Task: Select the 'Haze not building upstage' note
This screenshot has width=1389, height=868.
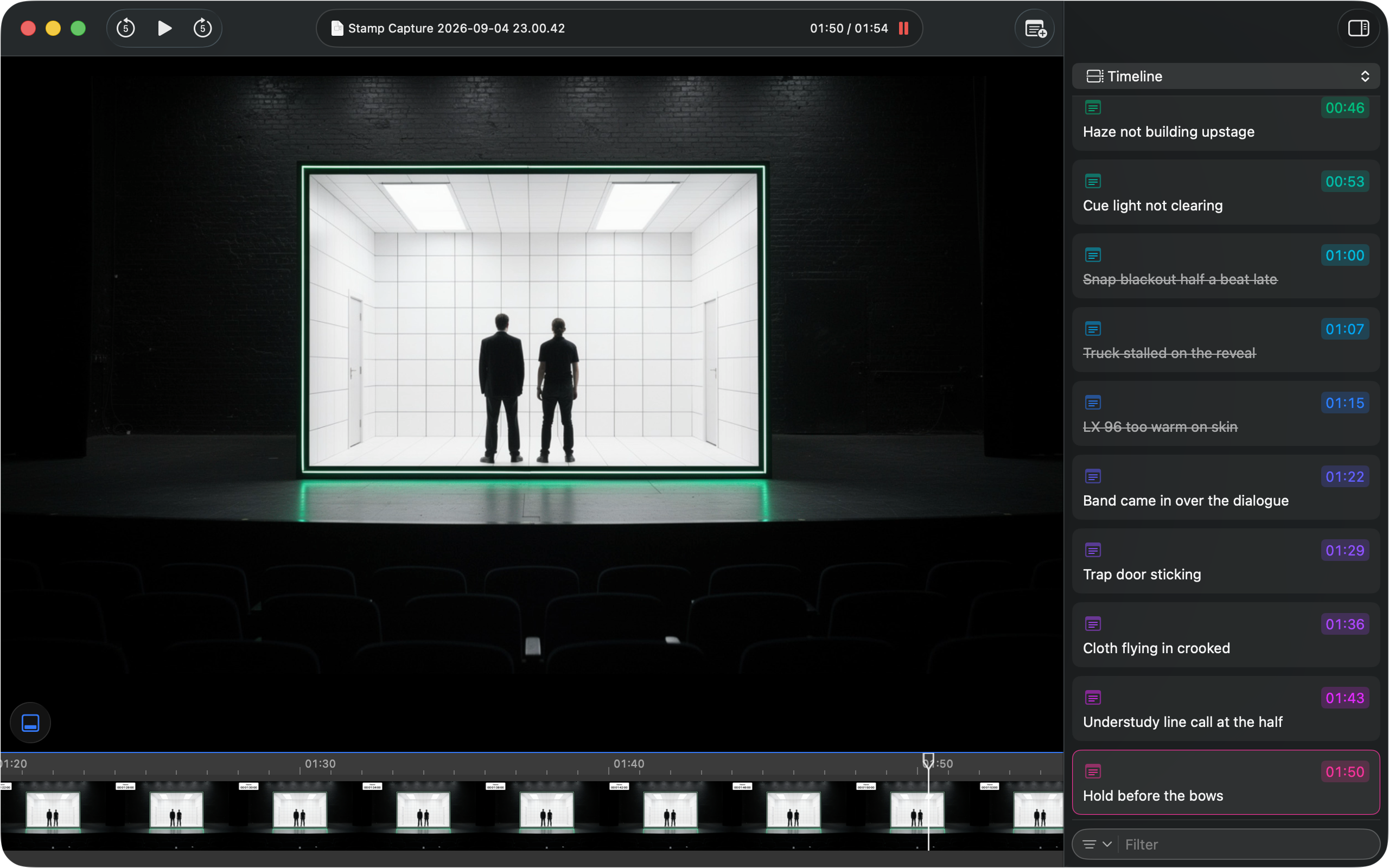Action: point(1226,123)
